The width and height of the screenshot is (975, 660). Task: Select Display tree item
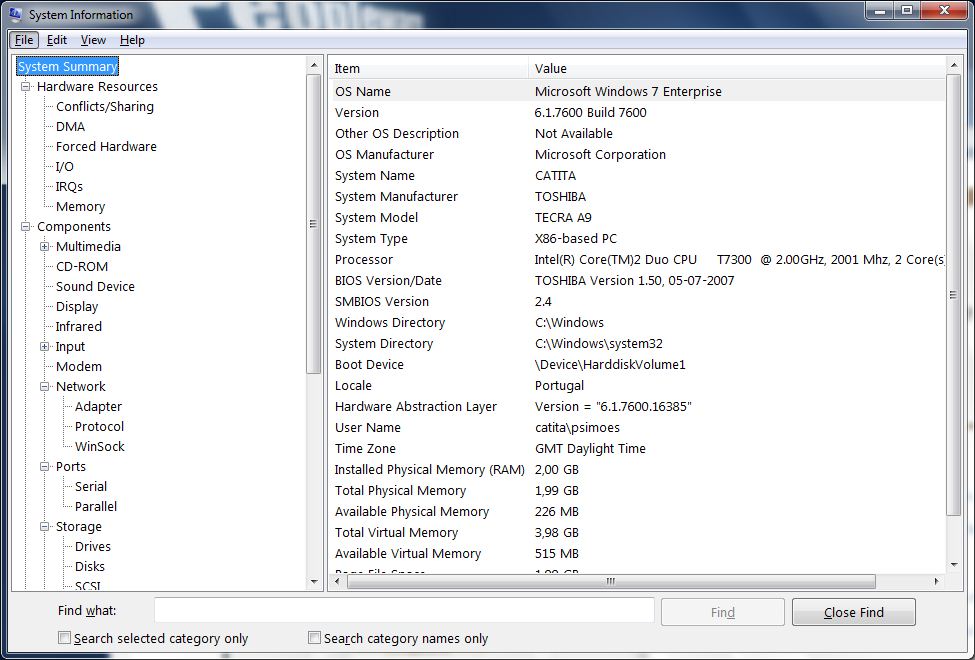(77, 307)
